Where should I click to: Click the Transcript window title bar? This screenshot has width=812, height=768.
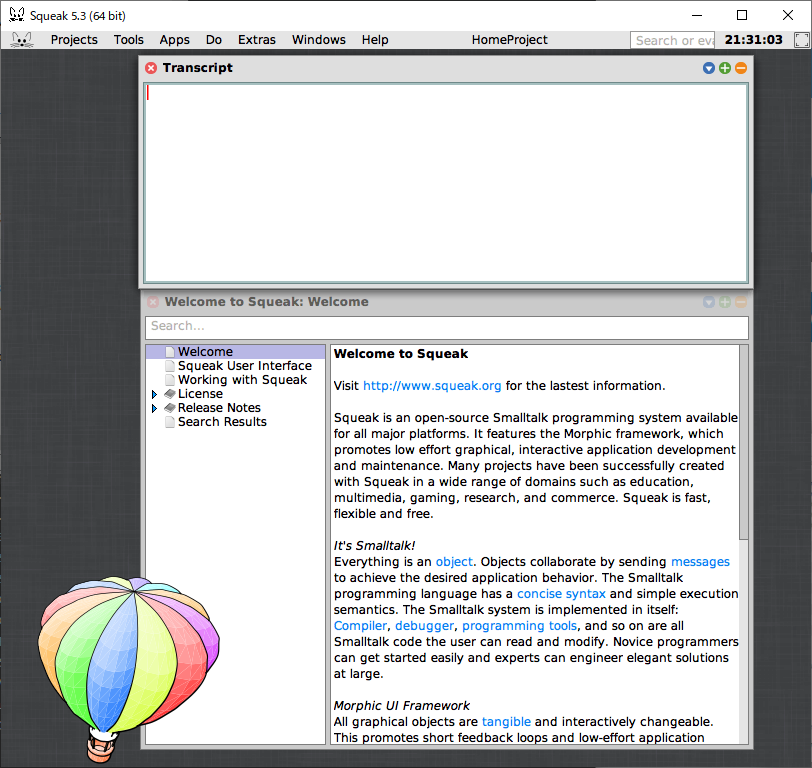pos(445,68)
